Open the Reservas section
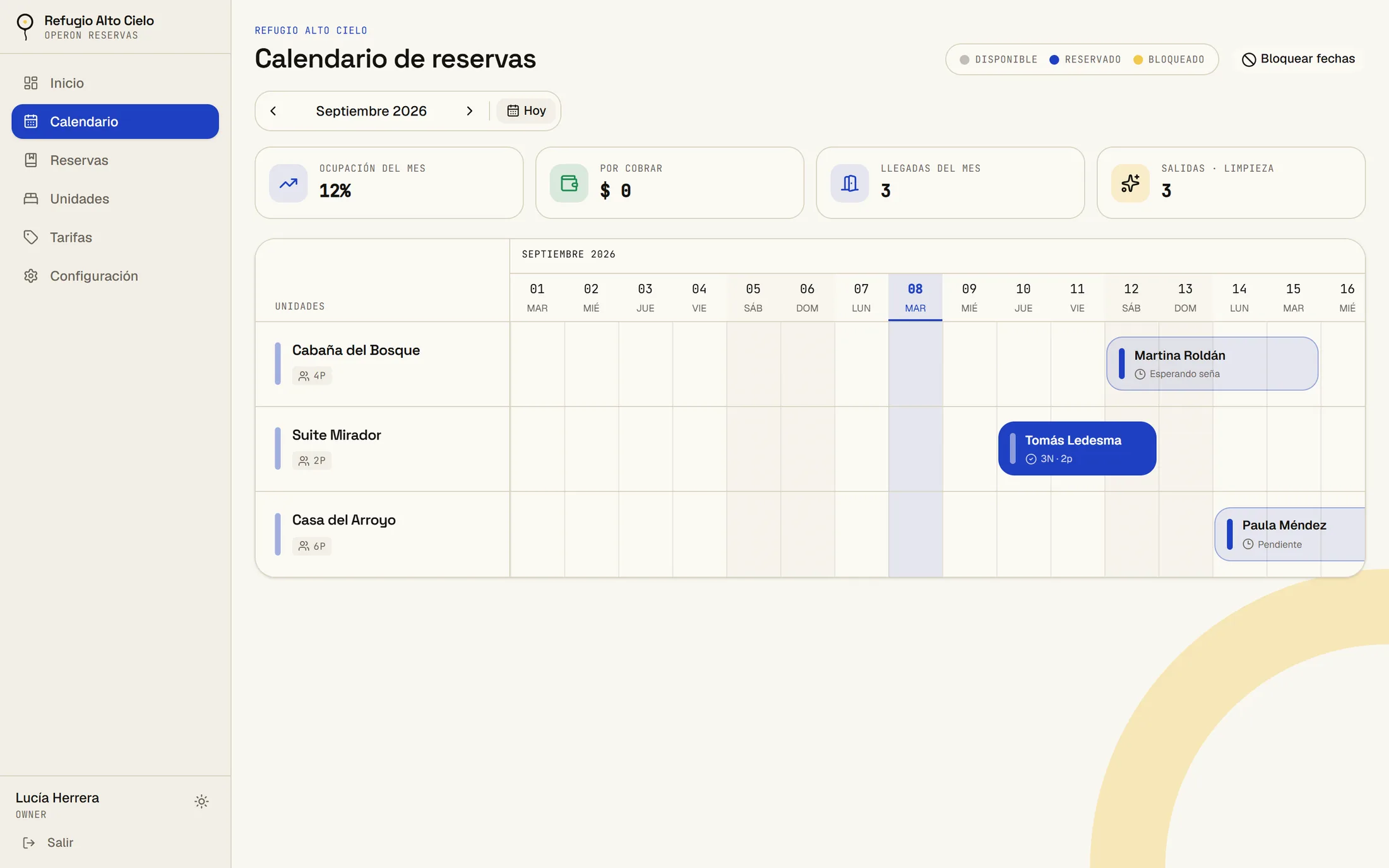Viewport: 1389px width, 868px height. tap(115, 160)
